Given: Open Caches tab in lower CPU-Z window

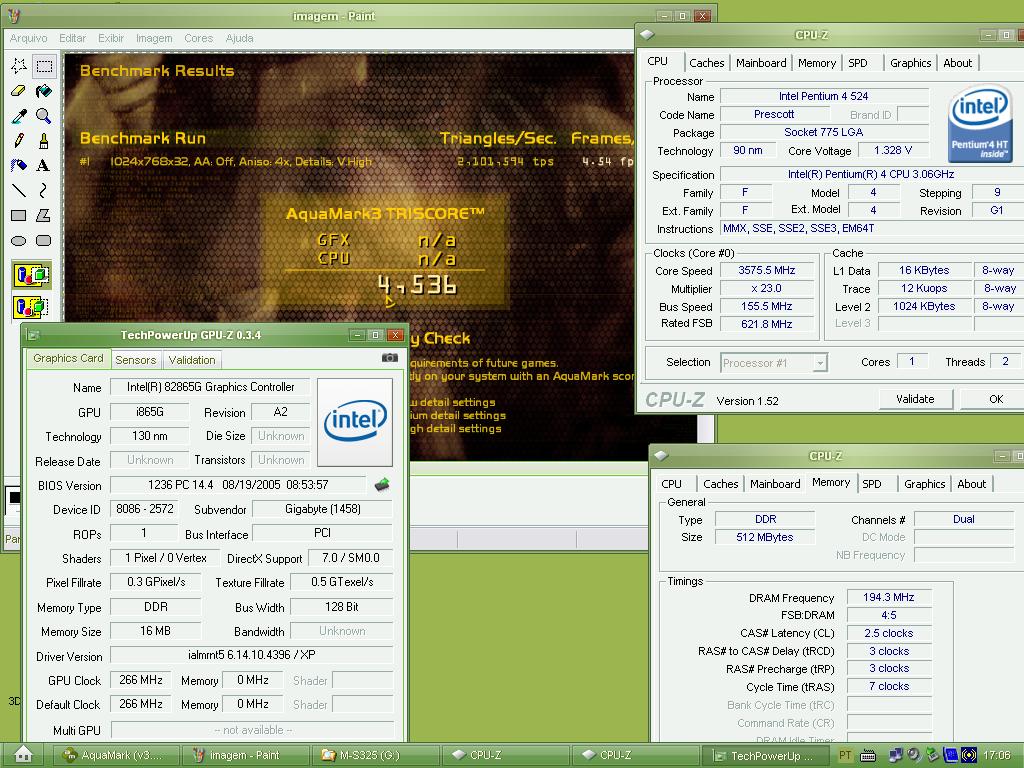Looking at the screenshot, I should pyautogui.click(x=720, y=484).
